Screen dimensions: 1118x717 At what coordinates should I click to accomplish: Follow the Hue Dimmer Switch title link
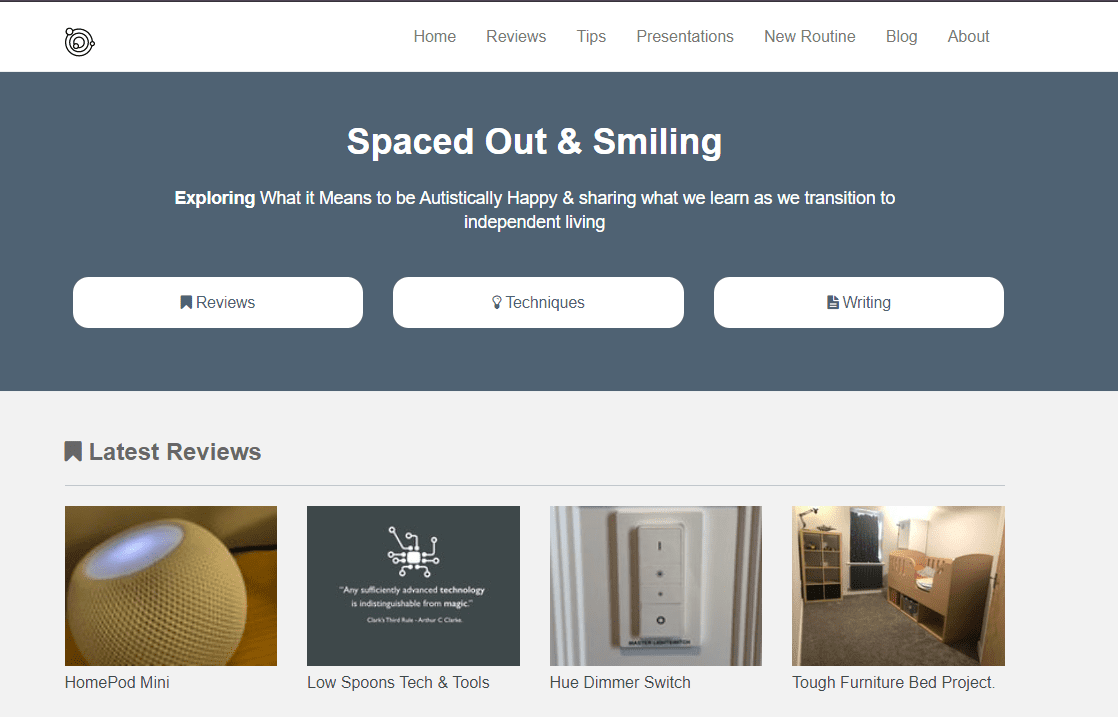(620, 682)
